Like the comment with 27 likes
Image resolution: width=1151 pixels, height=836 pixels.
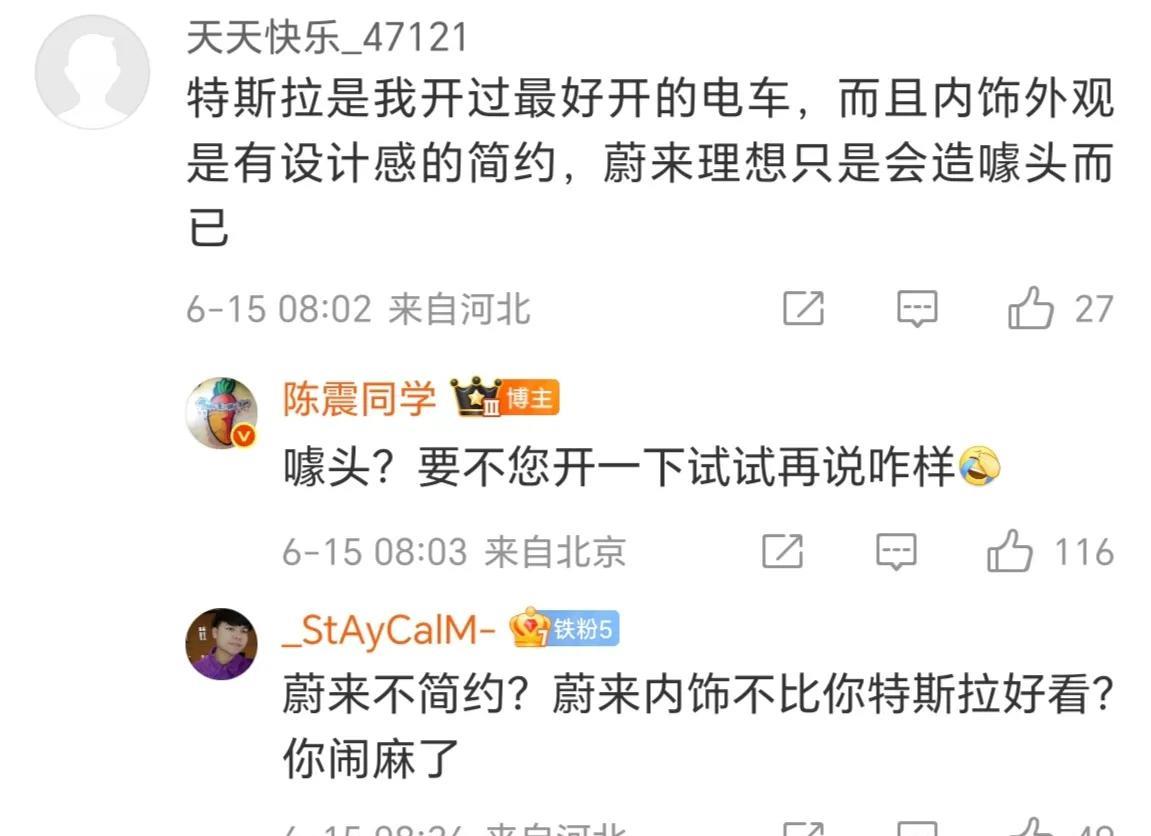tap(1031, 308)
